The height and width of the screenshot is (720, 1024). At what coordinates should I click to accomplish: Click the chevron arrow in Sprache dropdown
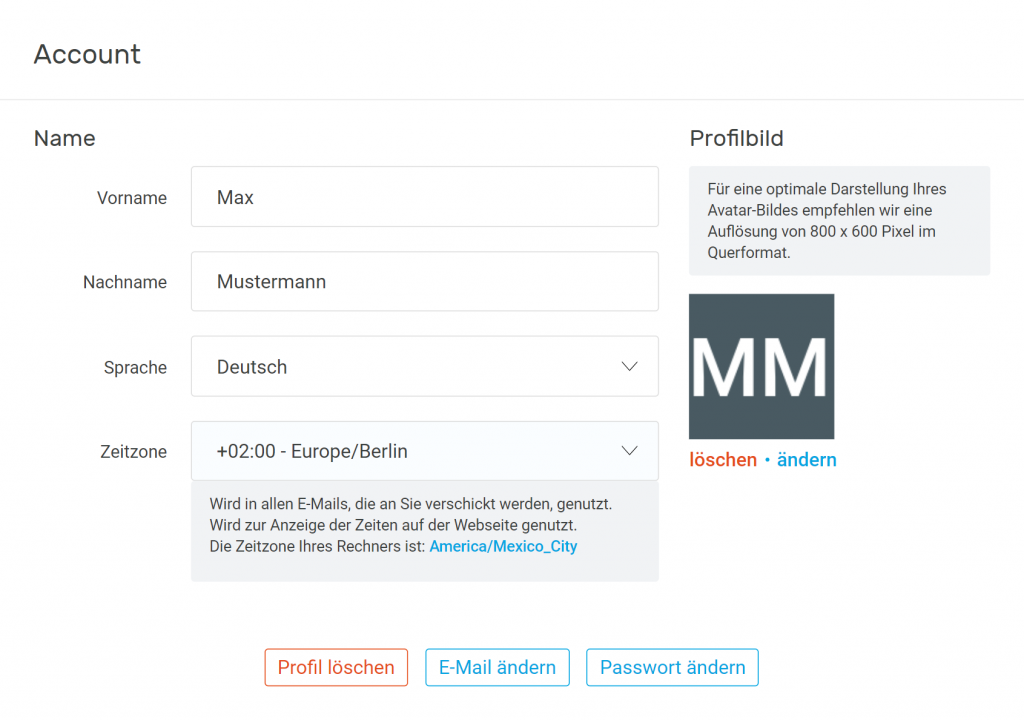pyautogui.click(x=629, y=367)
